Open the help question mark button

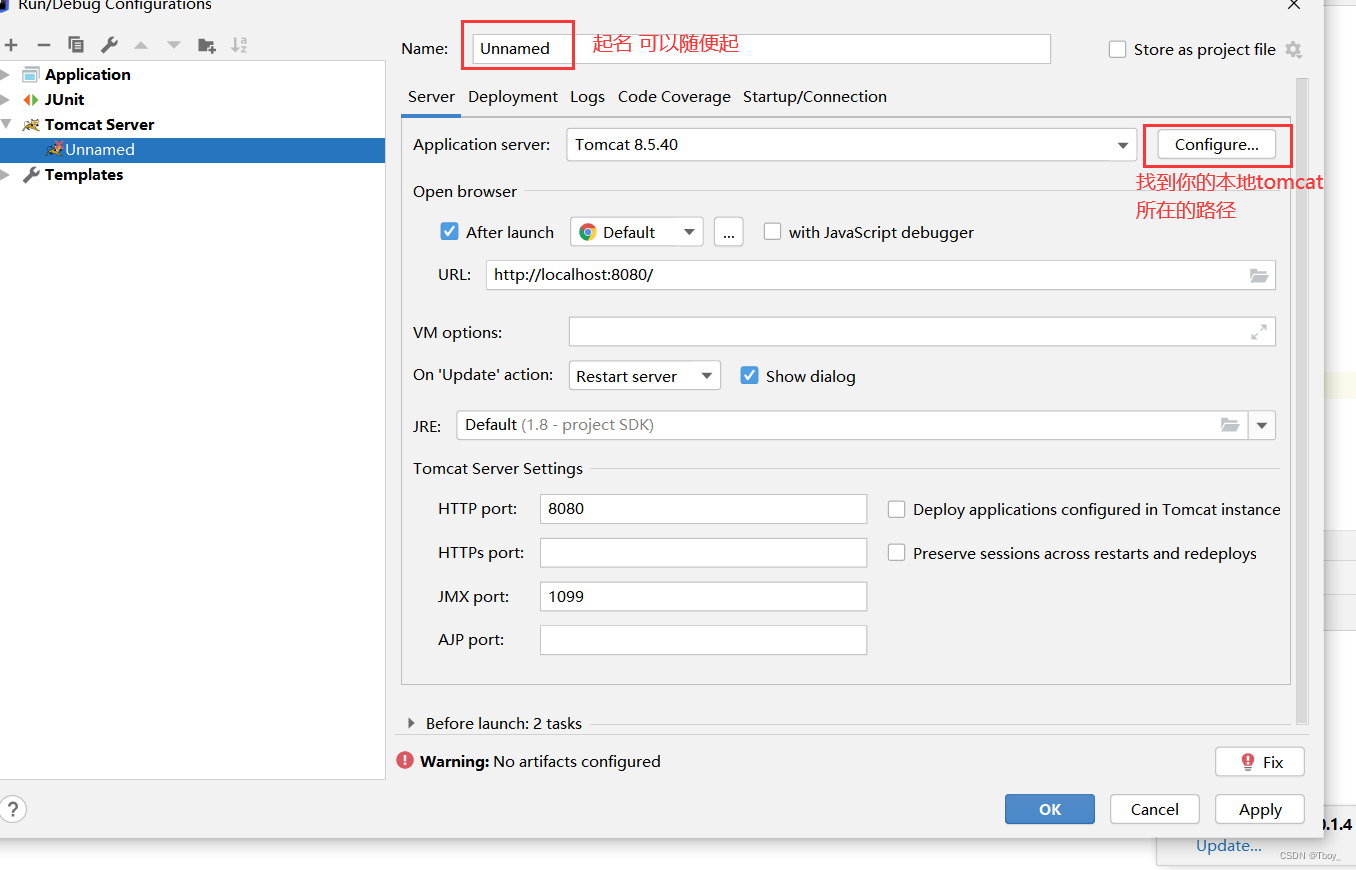tap(14, 809)
